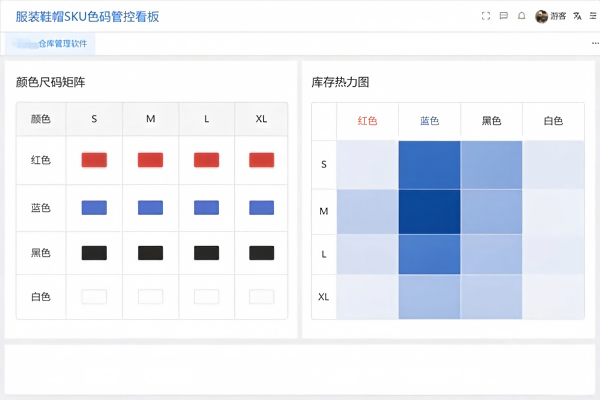Click heatmap cell for 白色 size S

tap(553, 165)
